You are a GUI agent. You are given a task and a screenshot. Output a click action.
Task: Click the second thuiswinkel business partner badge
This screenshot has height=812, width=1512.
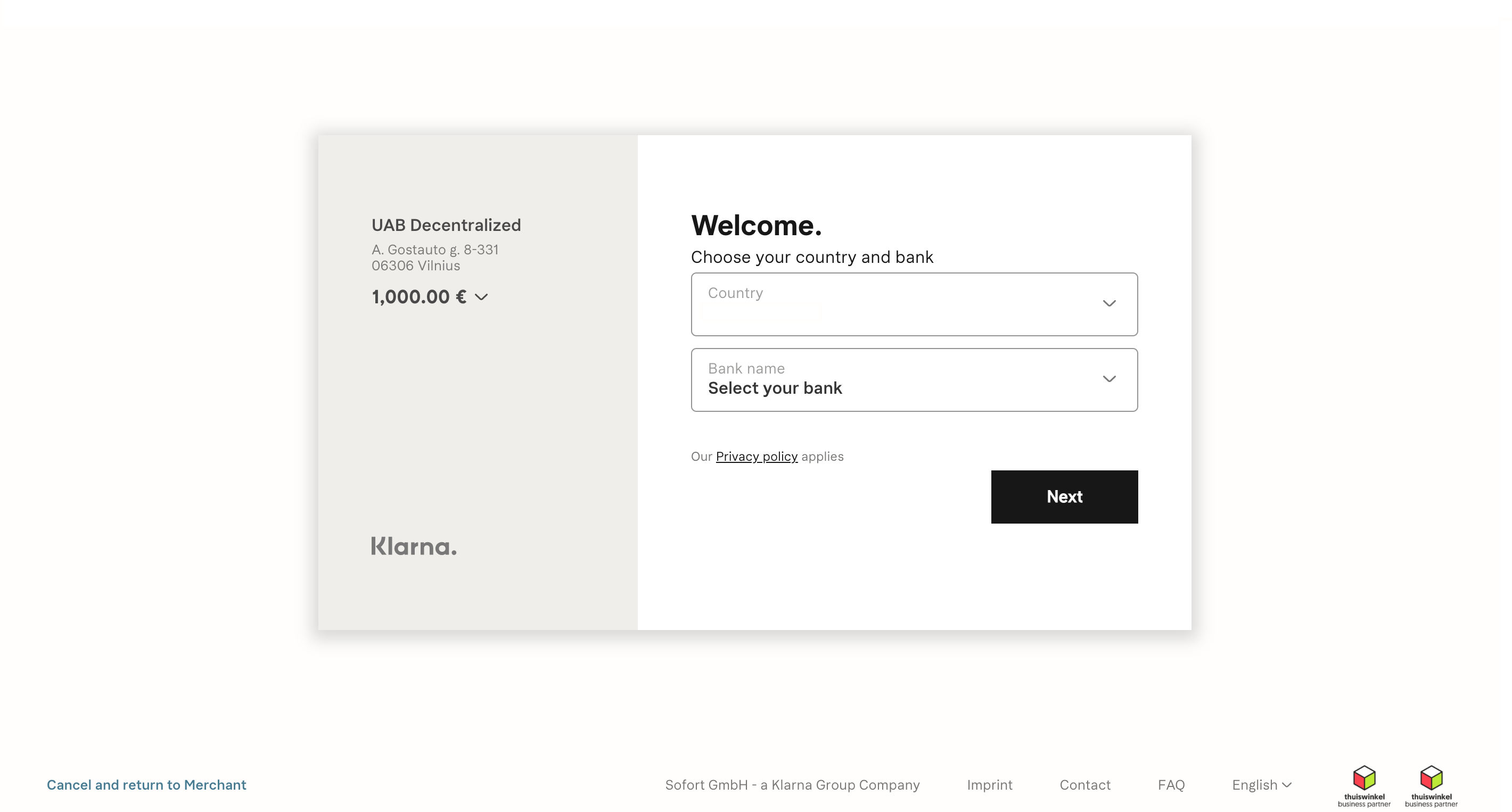tap(1431, 786)
